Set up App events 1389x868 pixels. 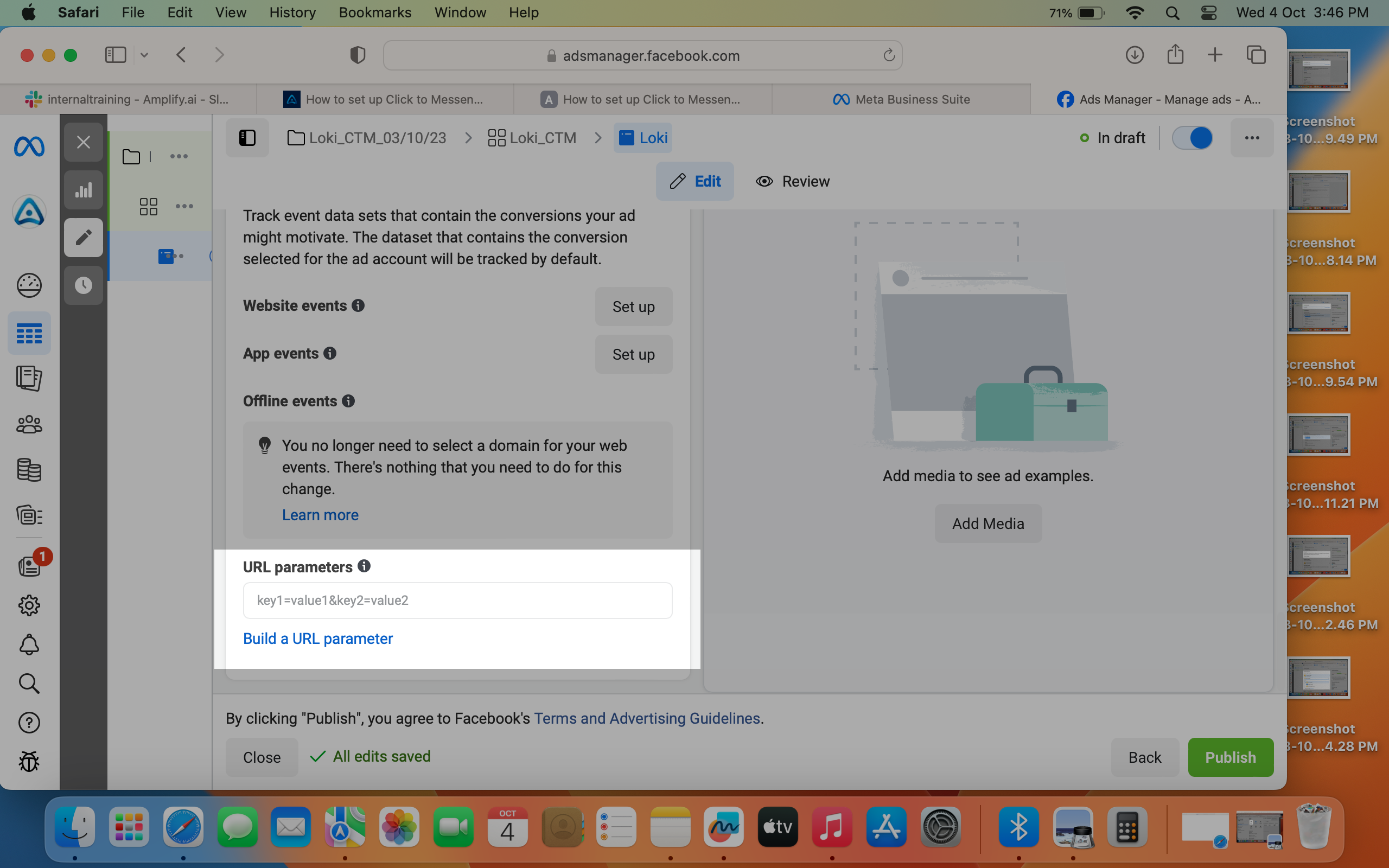pos(634,354)
